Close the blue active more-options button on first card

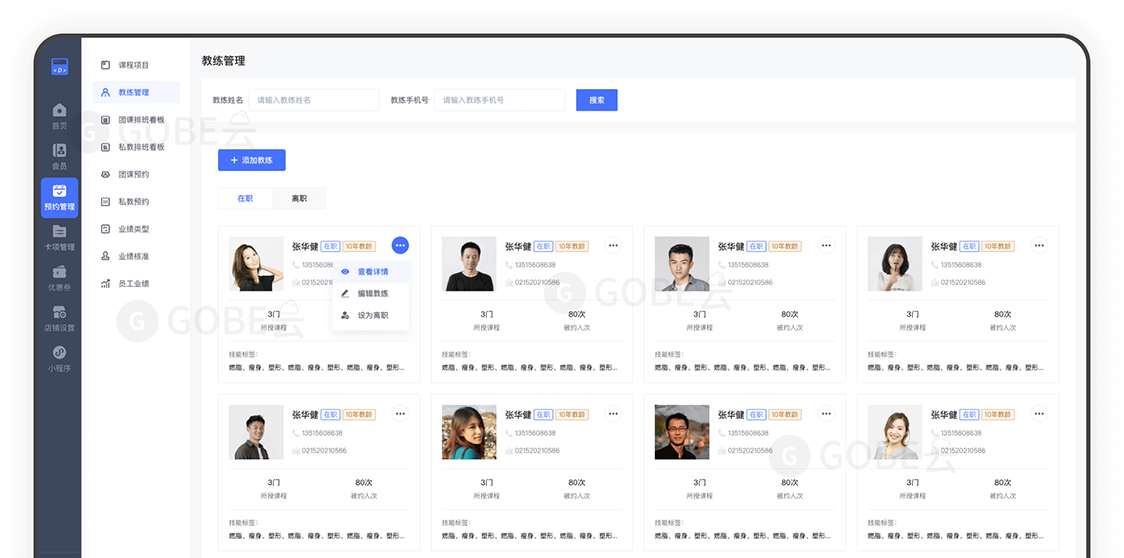point(400,245)
